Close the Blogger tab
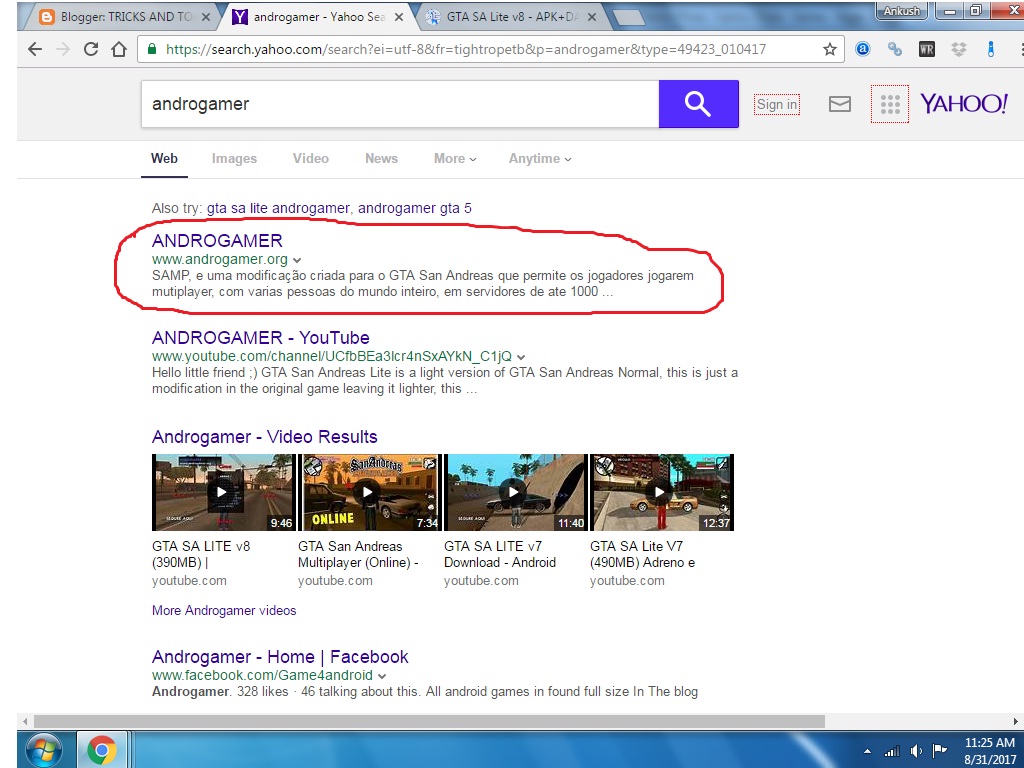This screenshot has height=768, width=1024. (x=206, y=17)
